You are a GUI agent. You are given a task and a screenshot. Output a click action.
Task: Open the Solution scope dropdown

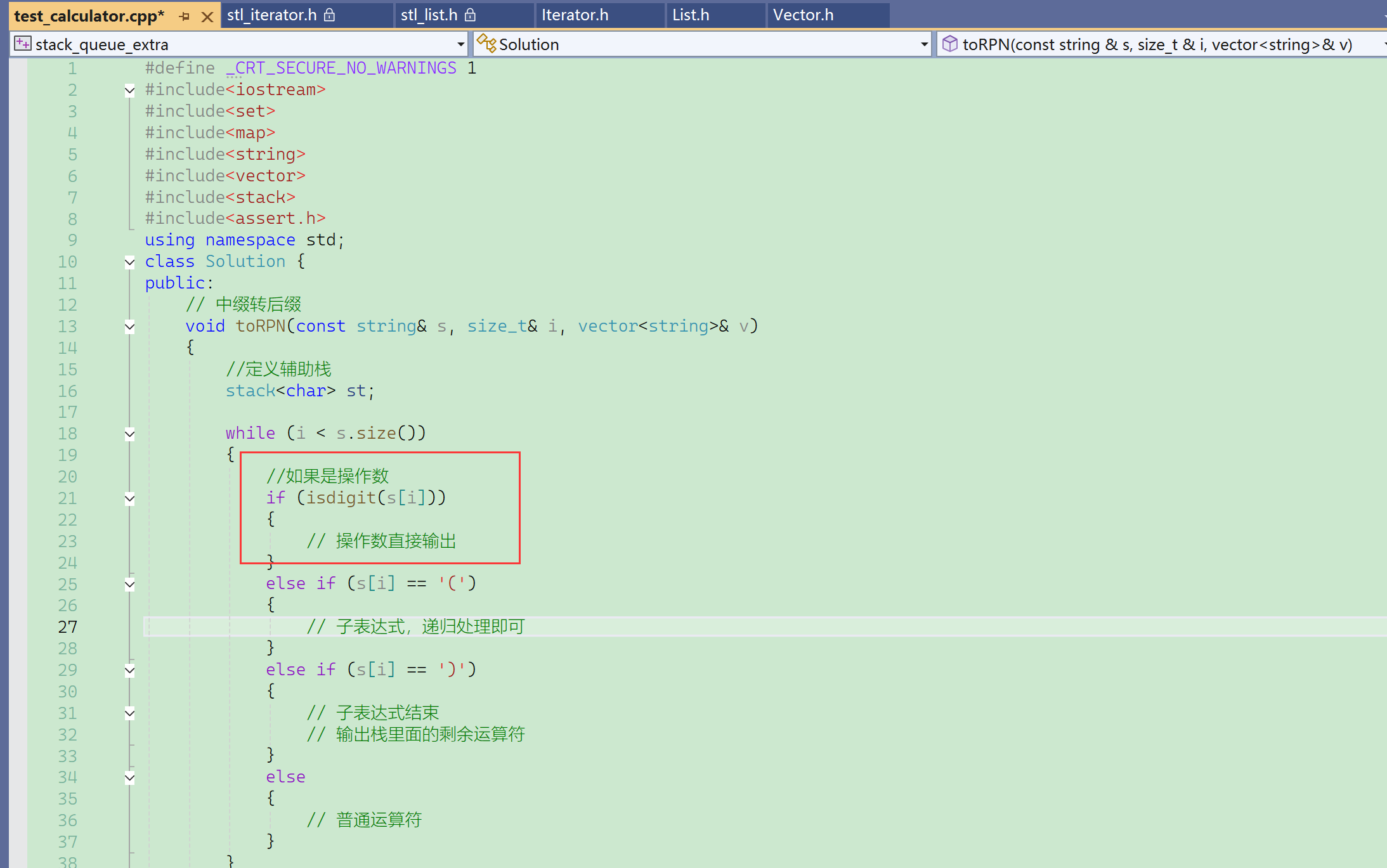tap(924, 44)
